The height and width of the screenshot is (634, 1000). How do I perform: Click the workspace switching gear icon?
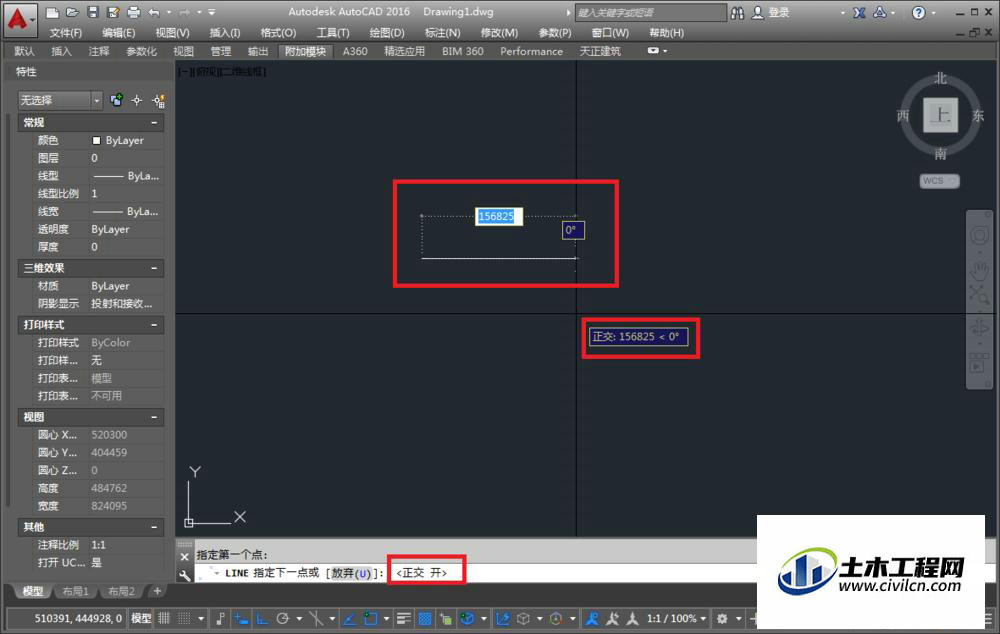[722, 618]
